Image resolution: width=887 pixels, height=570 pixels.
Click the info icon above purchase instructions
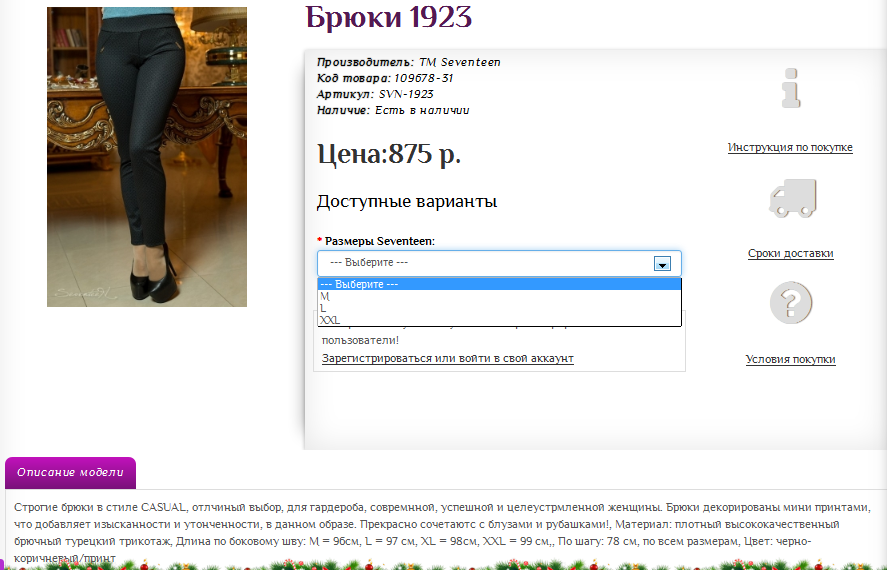coord(791,88)
